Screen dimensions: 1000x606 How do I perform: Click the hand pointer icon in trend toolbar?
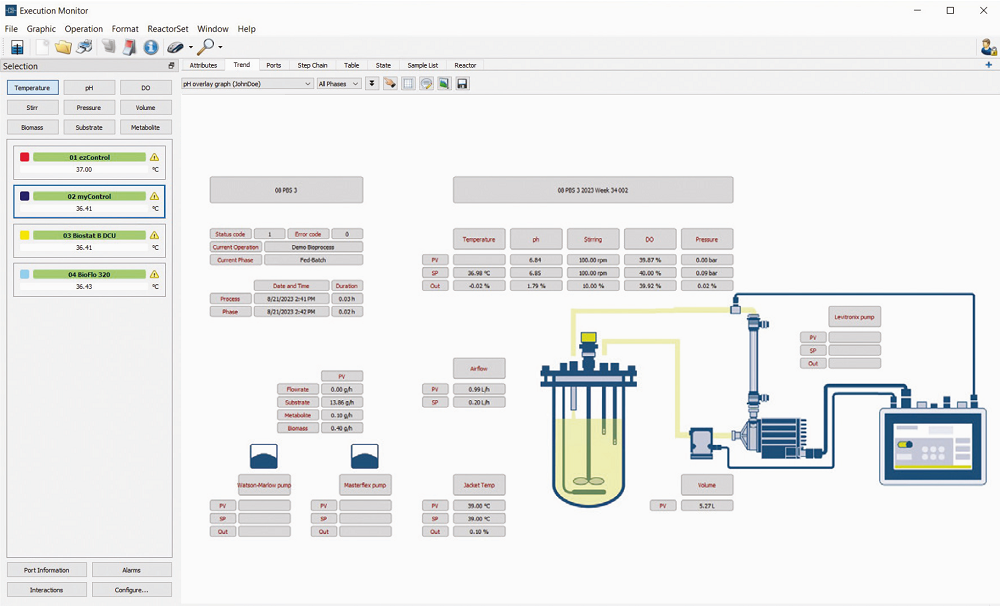coord(390,84)
